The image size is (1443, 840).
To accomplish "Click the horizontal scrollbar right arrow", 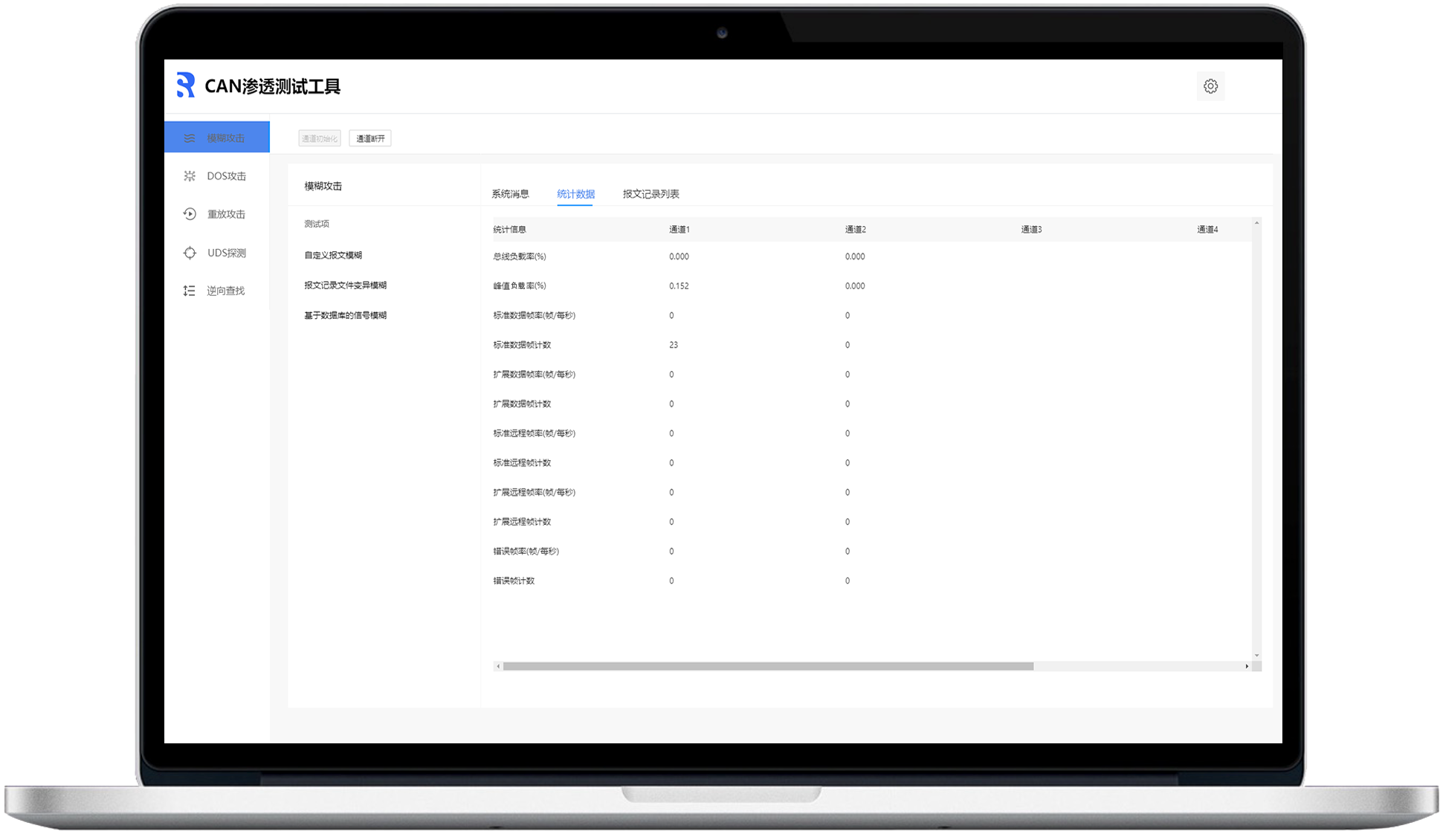I will click(1247, 666).
